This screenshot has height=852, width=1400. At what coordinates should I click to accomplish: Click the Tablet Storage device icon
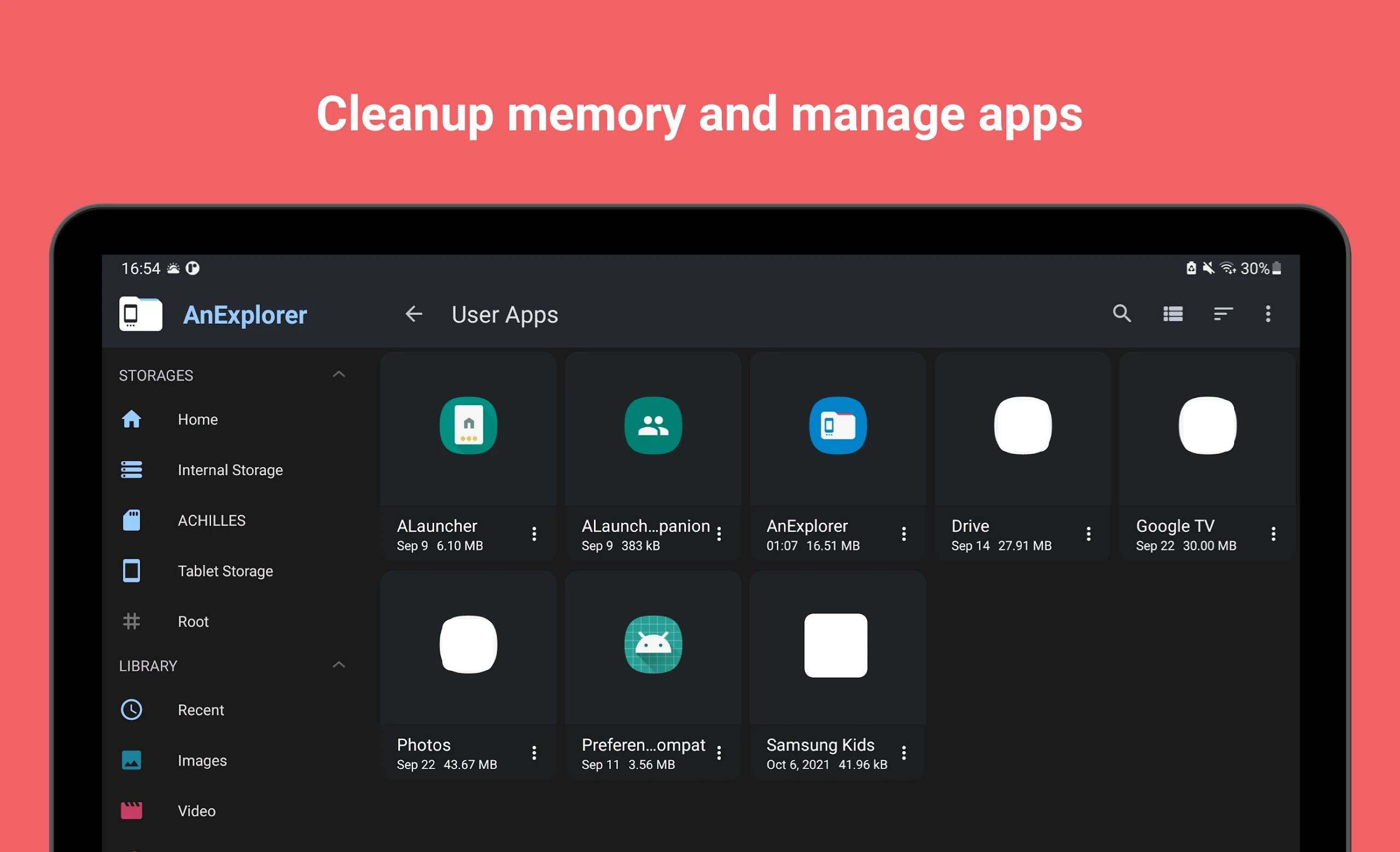click(x=131, y=571)
